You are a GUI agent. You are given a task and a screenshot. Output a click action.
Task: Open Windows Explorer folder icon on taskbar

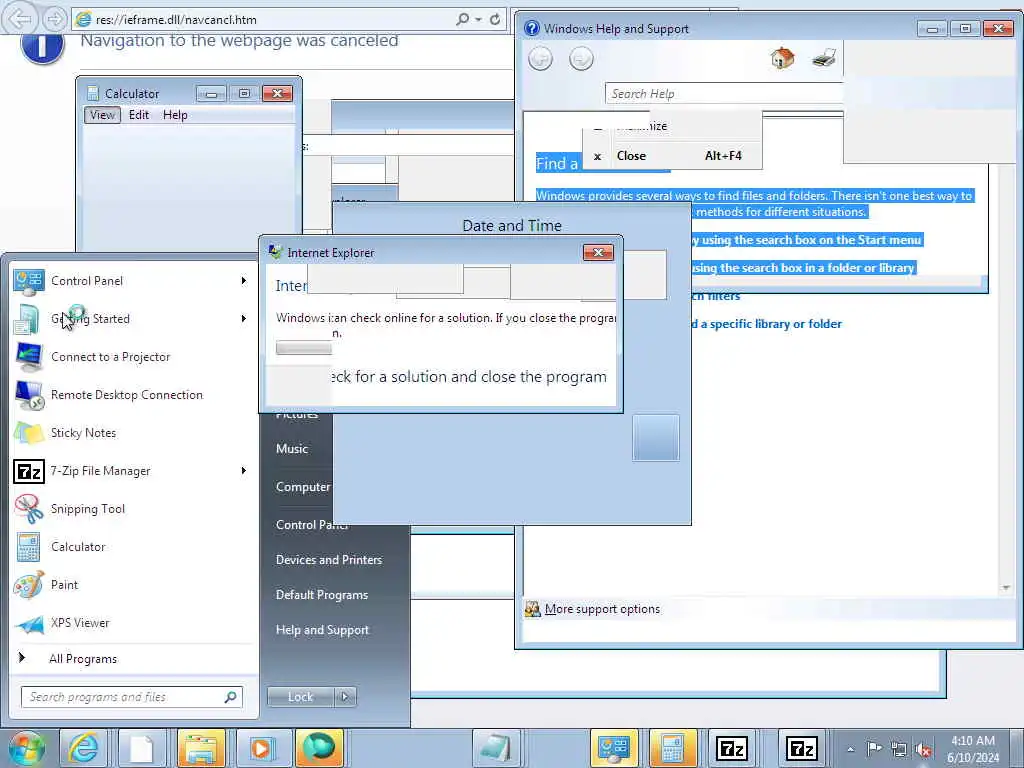pyautogui.click(x=201, y=748)
